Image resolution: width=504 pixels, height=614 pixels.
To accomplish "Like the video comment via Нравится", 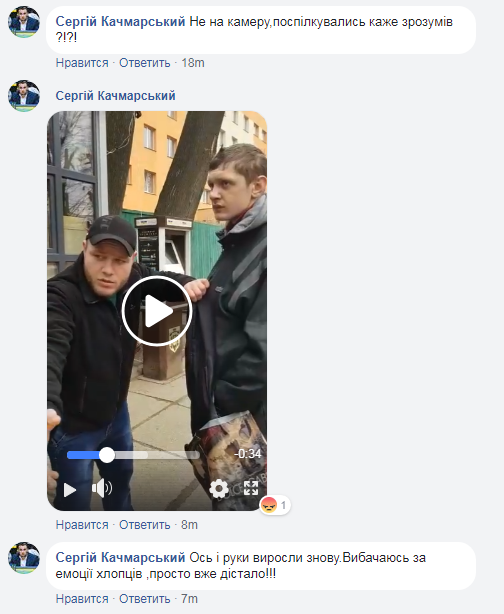I will click(82, 525).
